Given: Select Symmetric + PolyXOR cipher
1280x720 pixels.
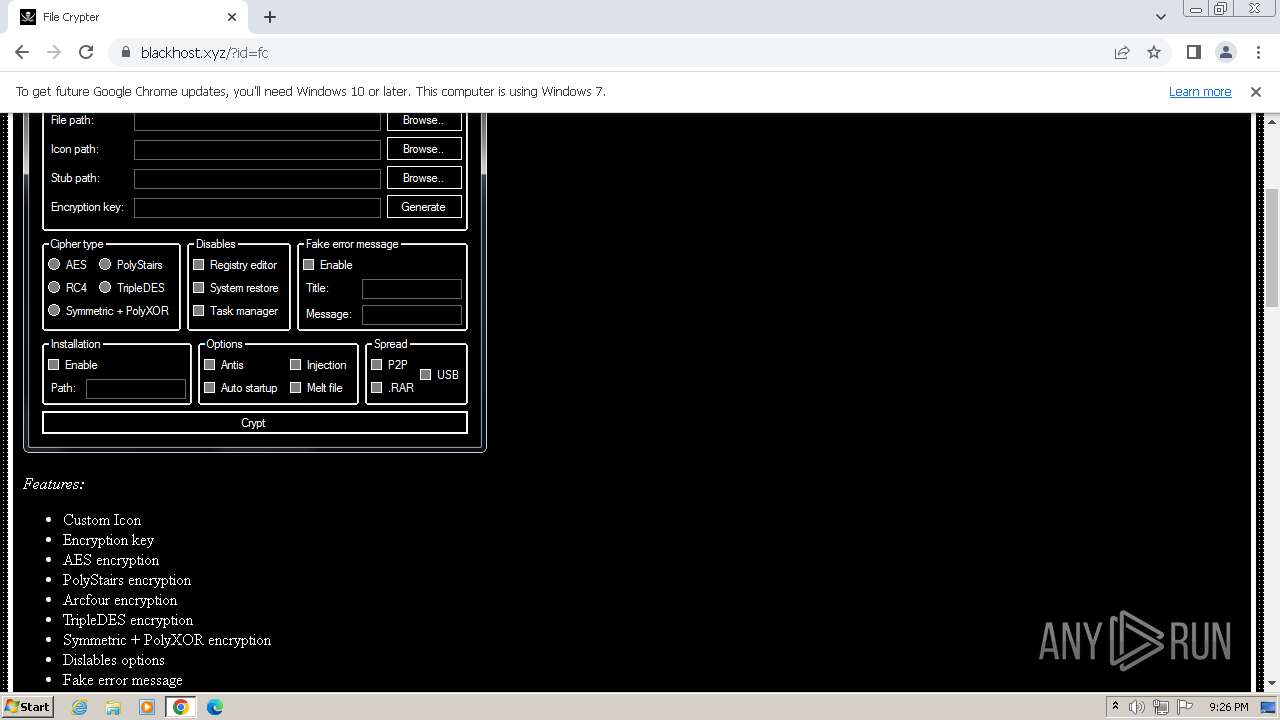Looking at the screenshot, I should (54, 311).
